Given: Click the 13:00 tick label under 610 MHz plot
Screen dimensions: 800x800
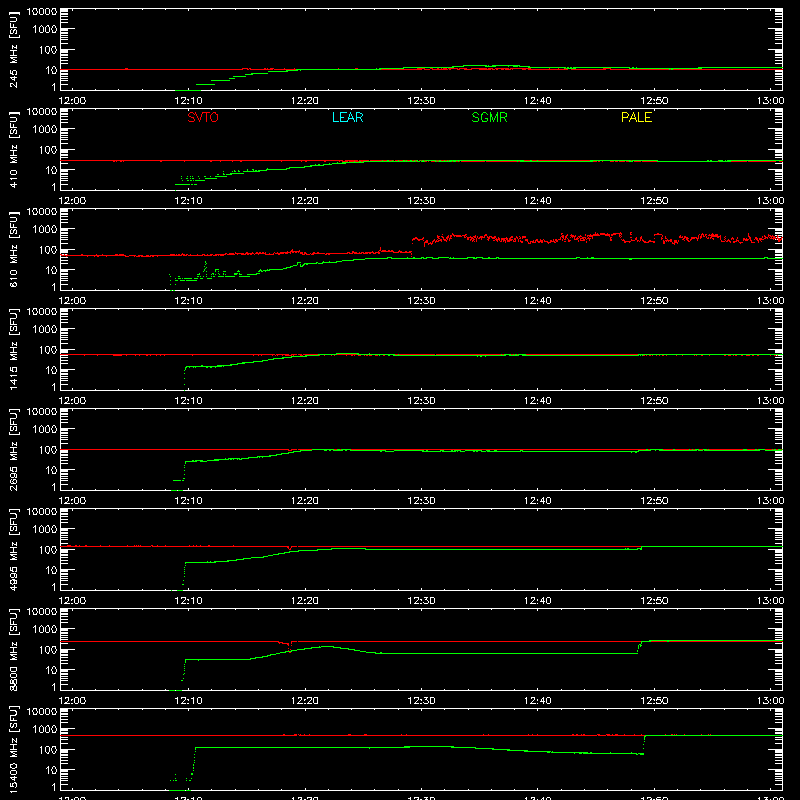Looking at the screenshot, I should 770,301.
